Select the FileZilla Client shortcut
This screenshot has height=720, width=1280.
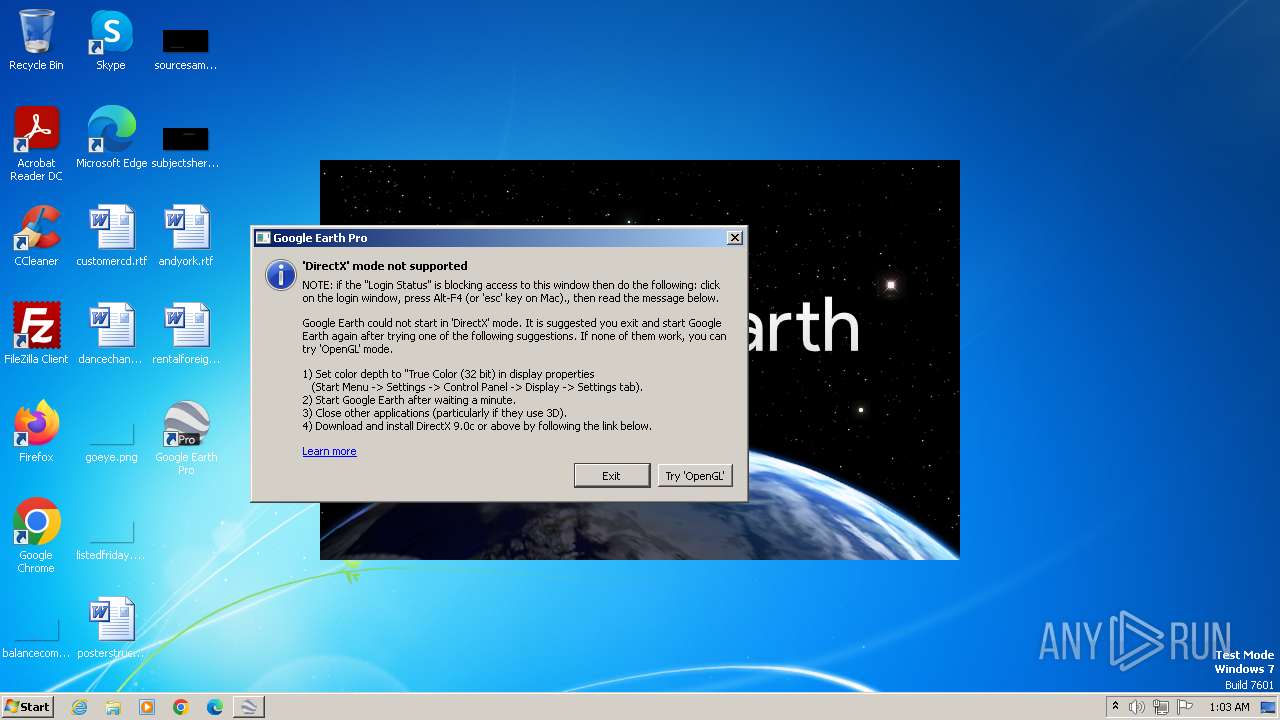tap(36, 334)
